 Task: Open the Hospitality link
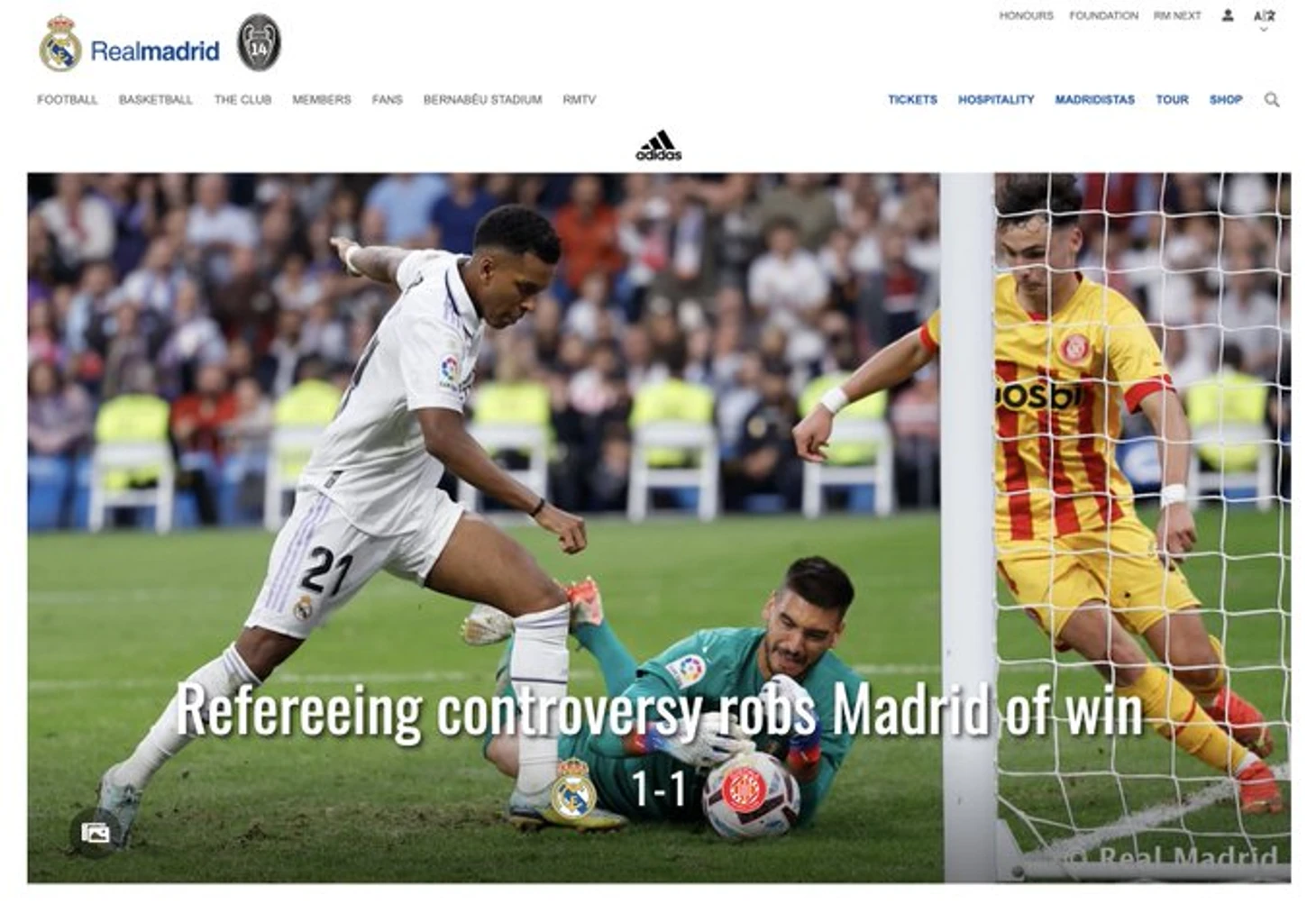click(x=996, y=100)
